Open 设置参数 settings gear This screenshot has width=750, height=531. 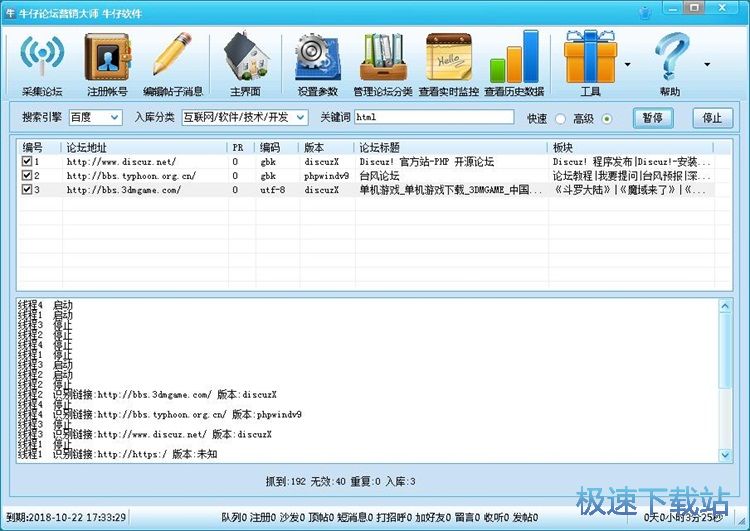pyautogui.click(x=318, y=64)
